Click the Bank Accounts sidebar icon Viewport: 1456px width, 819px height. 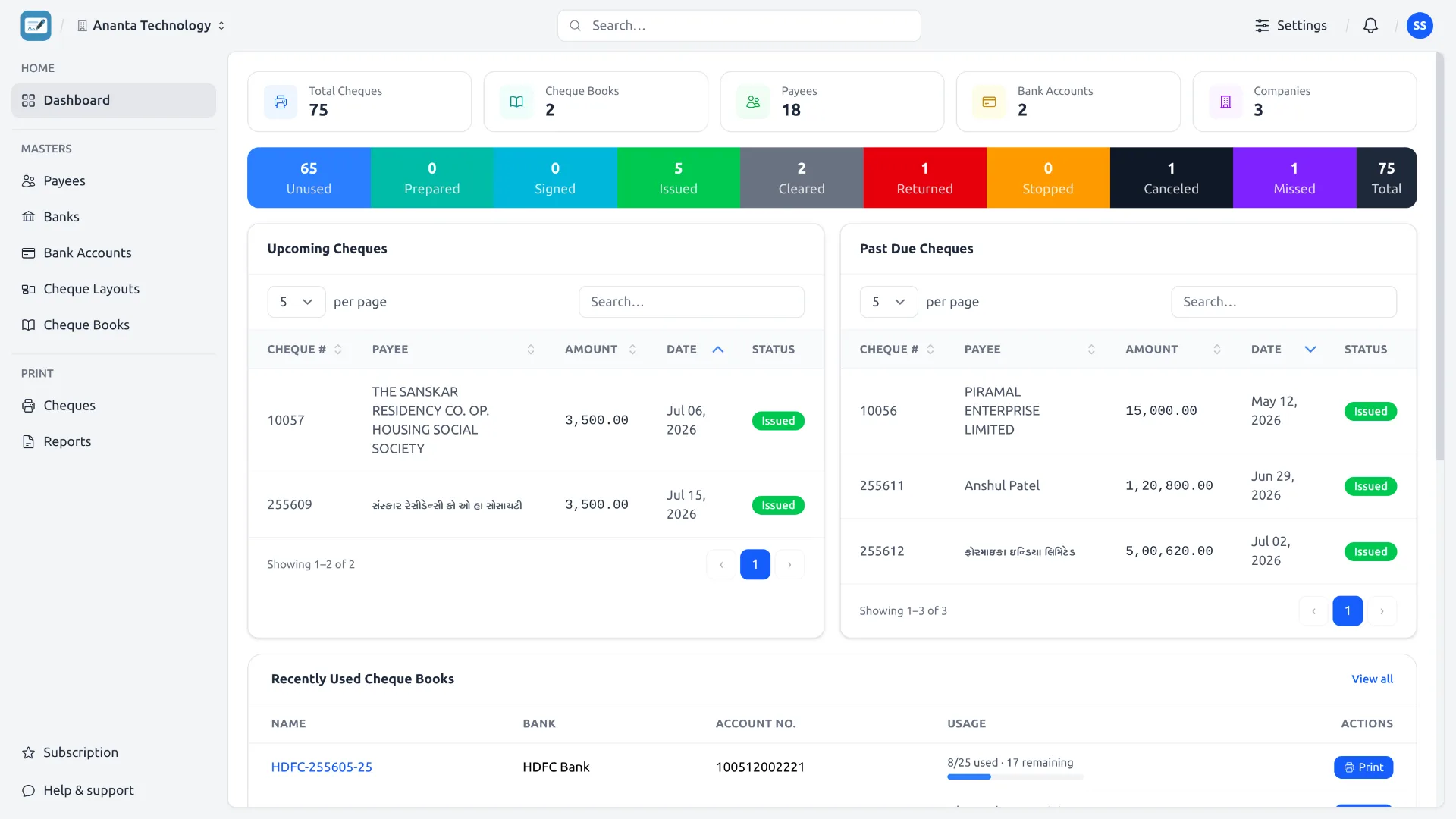[29, 253]
